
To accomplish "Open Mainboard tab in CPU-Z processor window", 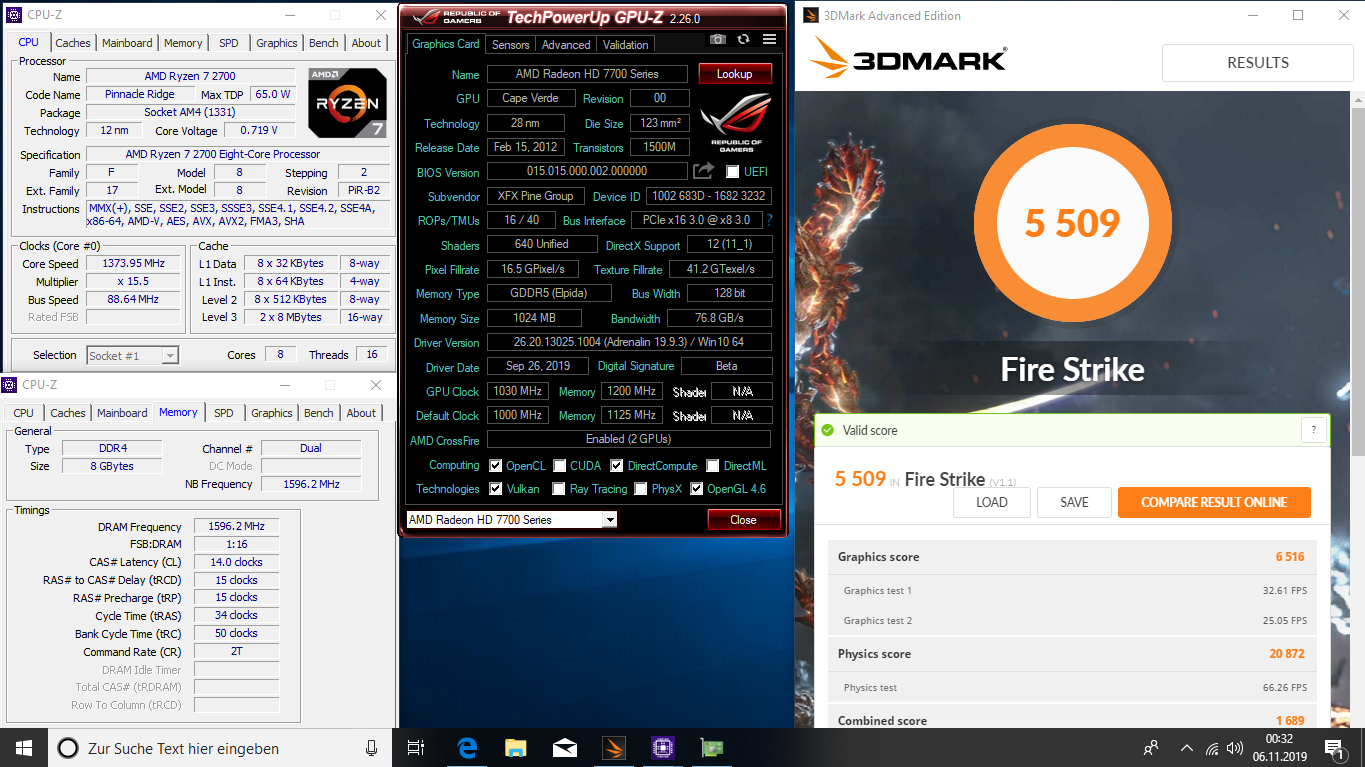I will click(127, 43).
